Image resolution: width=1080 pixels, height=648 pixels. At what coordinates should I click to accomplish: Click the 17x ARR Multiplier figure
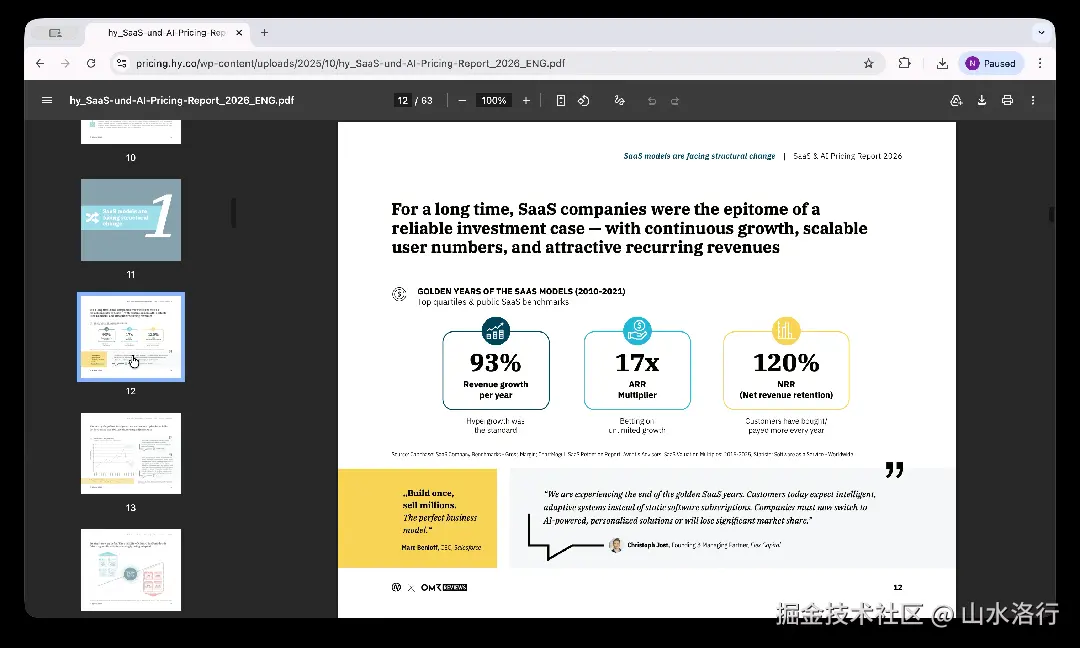(x=637, y=363)
